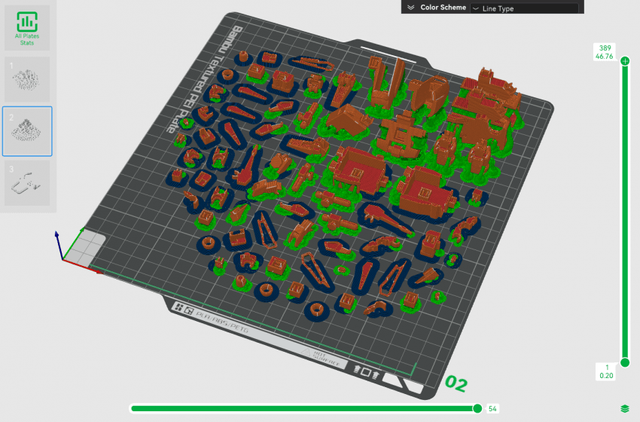640x422 pixels.
Task: Click the top layer value label 389
Action: pyautogui.click(x=604, y=48)
